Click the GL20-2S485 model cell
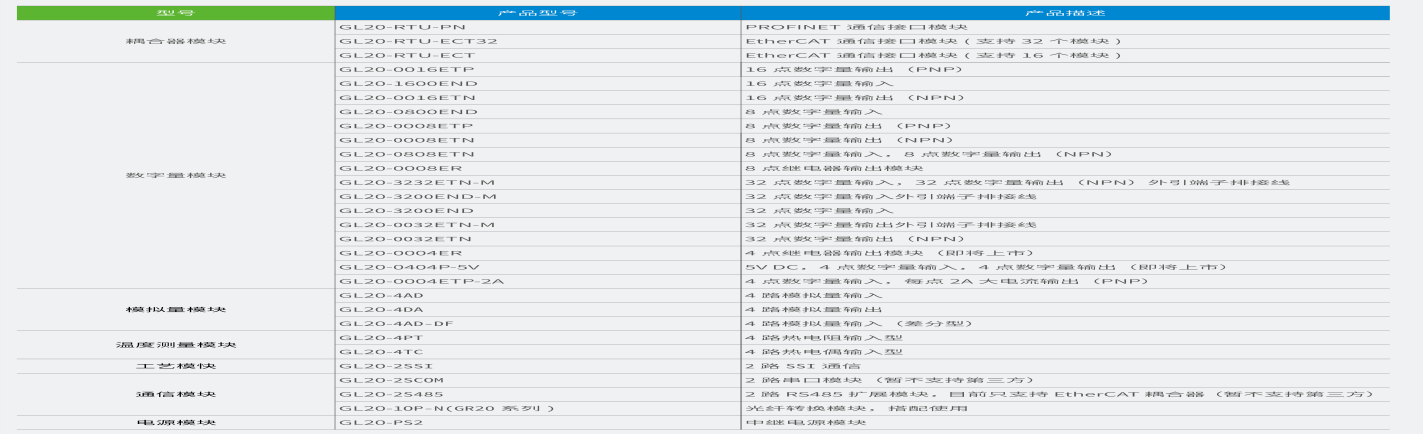 point(537,394)
